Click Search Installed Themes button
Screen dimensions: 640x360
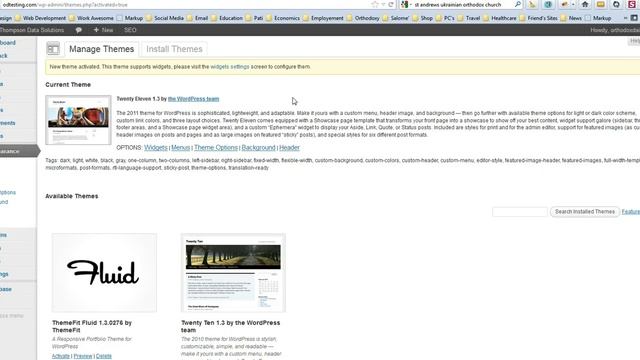point(584,212)
